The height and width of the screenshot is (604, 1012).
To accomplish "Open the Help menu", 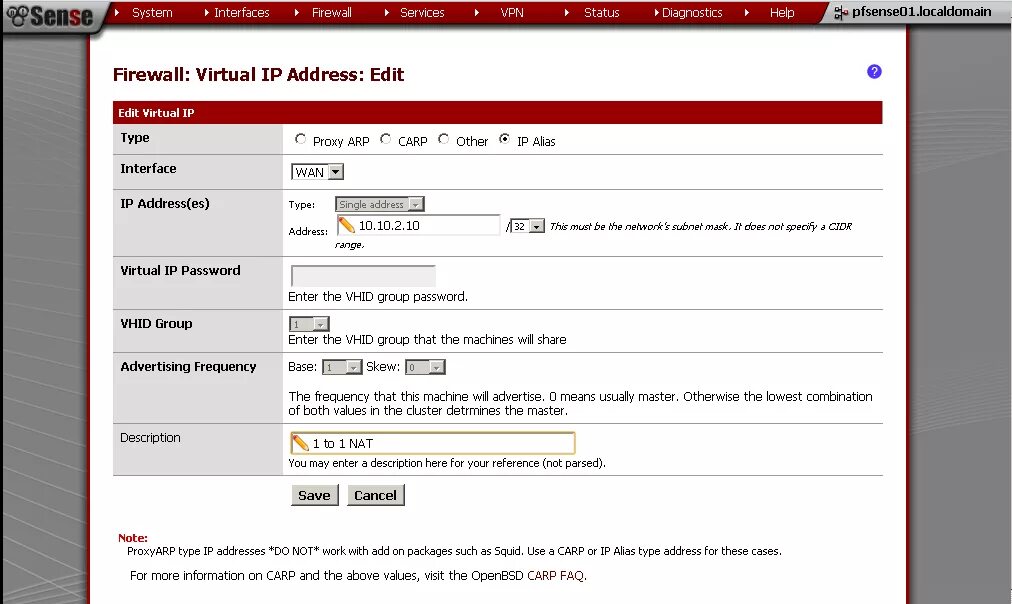I will [x=782, y=12].
